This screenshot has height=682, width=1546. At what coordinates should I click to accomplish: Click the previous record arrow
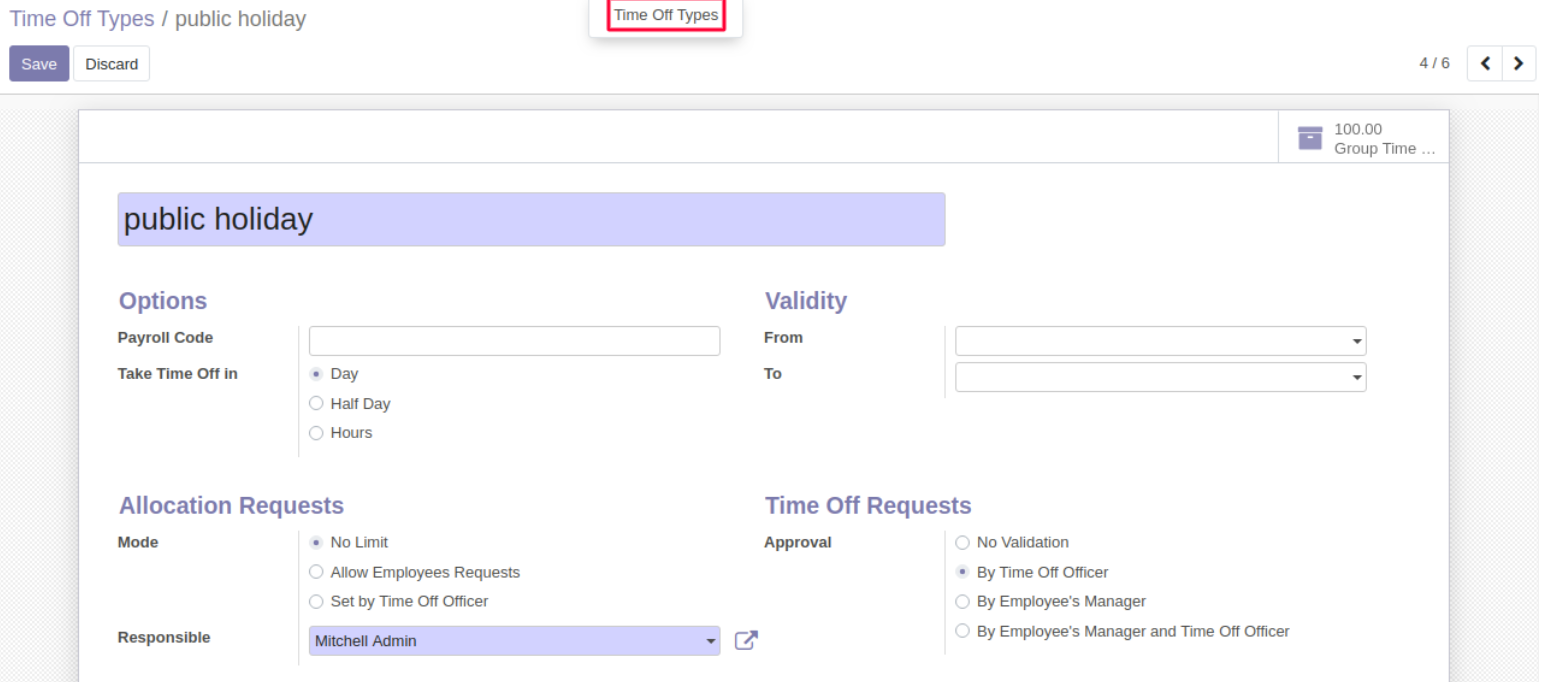click(1485, 64)
